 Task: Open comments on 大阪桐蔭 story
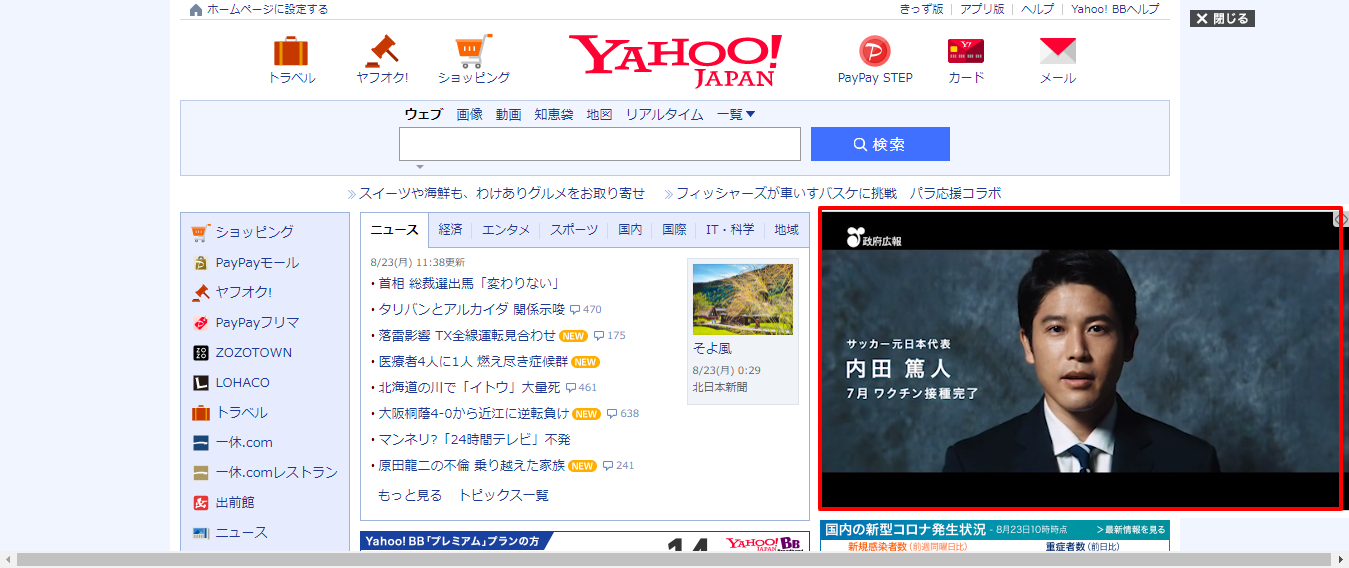(x=623, y=414)
